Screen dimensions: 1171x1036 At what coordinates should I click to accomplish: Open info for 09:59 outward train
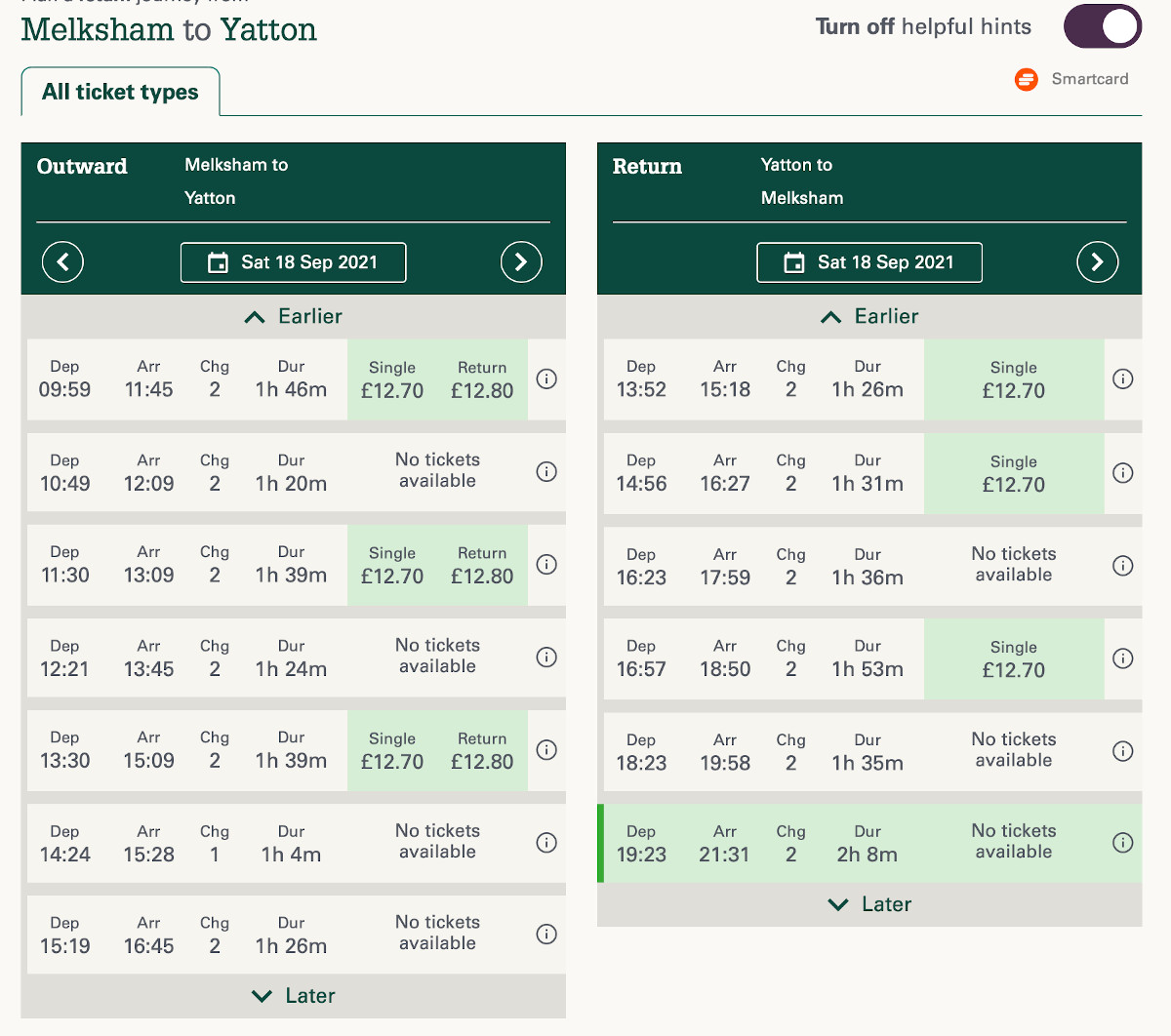click(546, 379)
